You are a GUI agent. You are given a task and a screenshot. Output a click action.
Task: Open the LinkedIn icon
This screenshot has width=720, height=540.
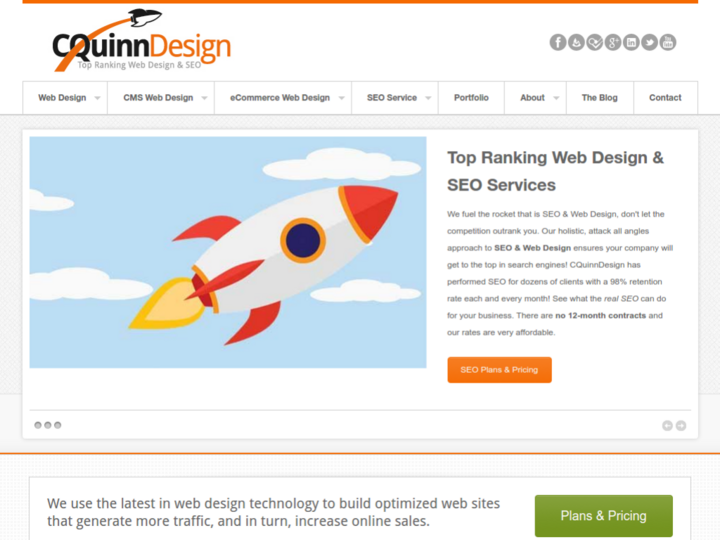[631, 43]
